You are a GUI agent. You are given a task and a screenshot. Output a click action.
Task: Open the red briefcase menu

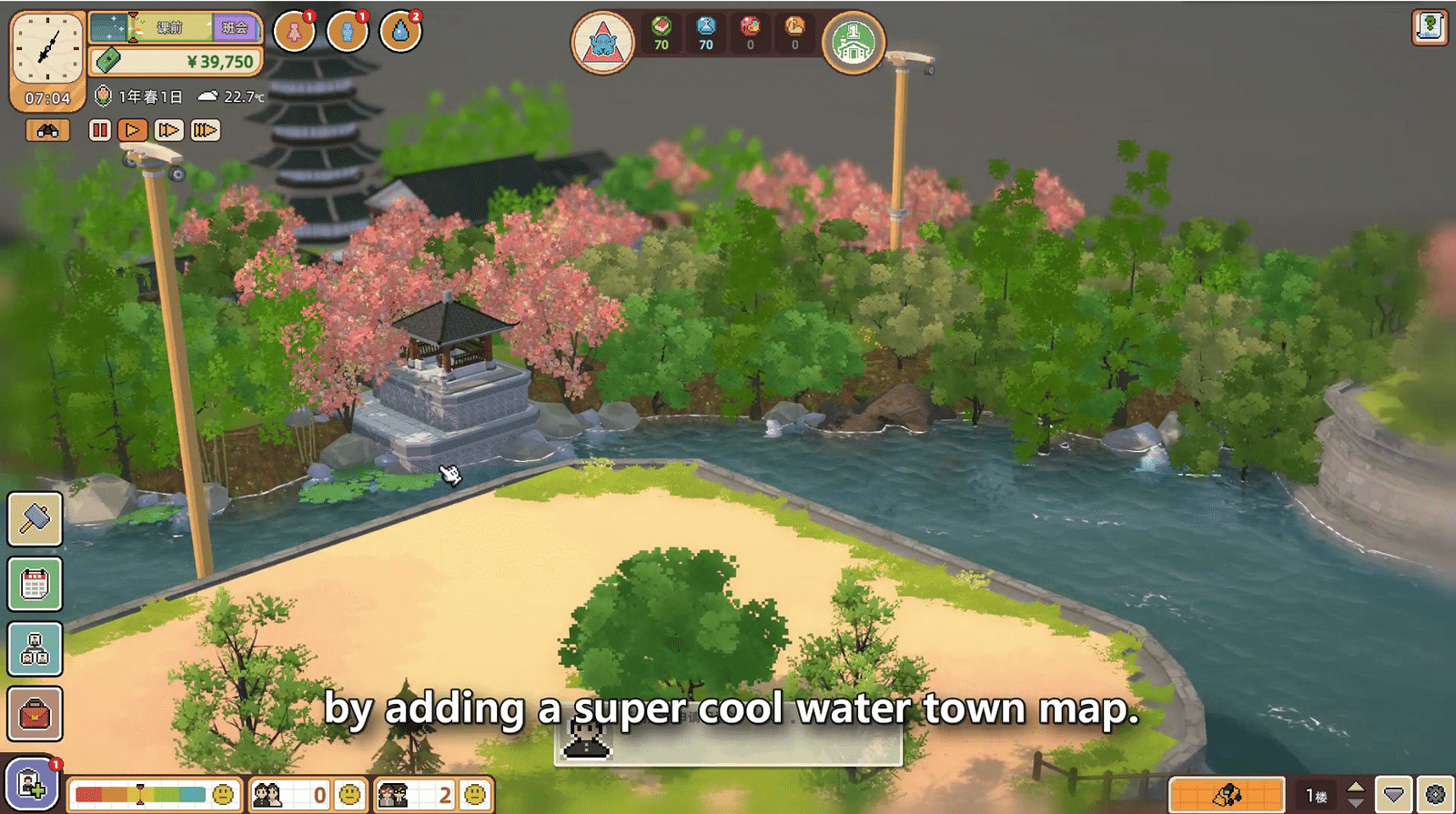coord(35,714)
